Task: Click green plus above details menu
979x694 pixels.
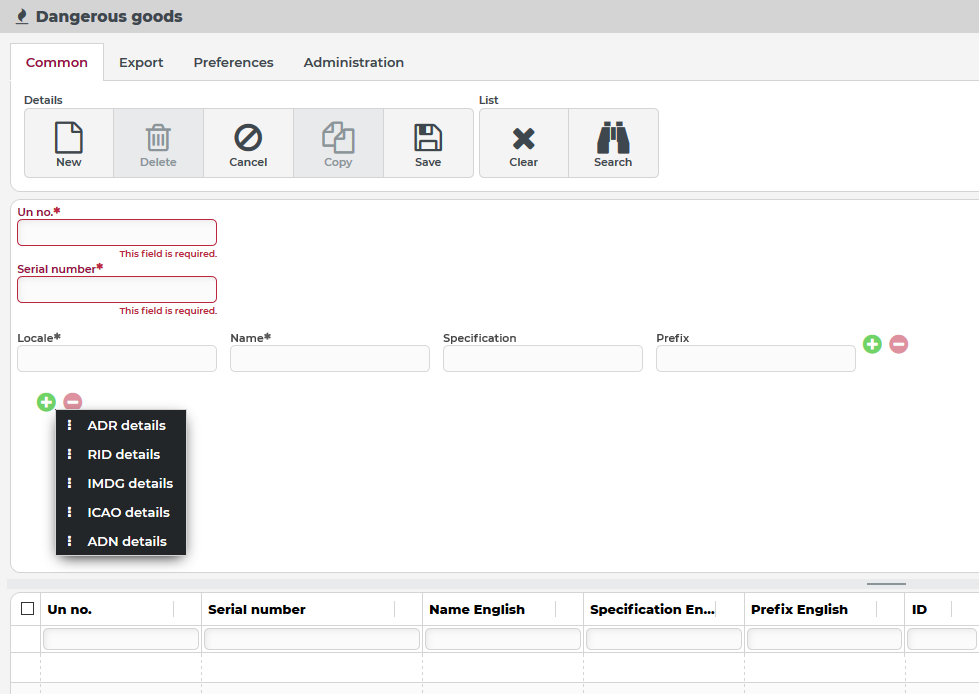Action: click(x=46, y=402)
